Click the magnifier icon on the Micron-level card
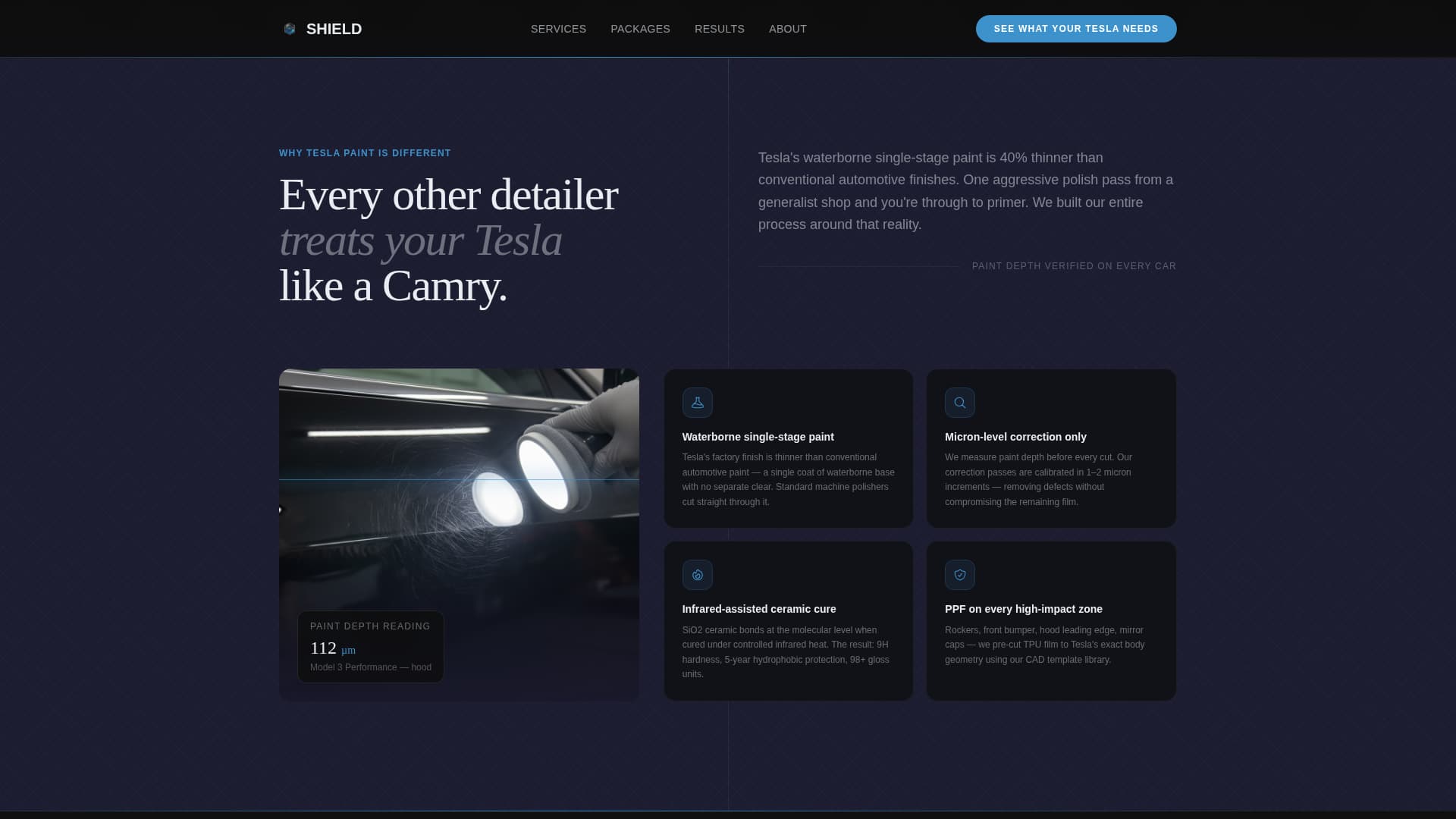Screen dimensions: 1456x819 pyautogui.click(x=959, y=403)
